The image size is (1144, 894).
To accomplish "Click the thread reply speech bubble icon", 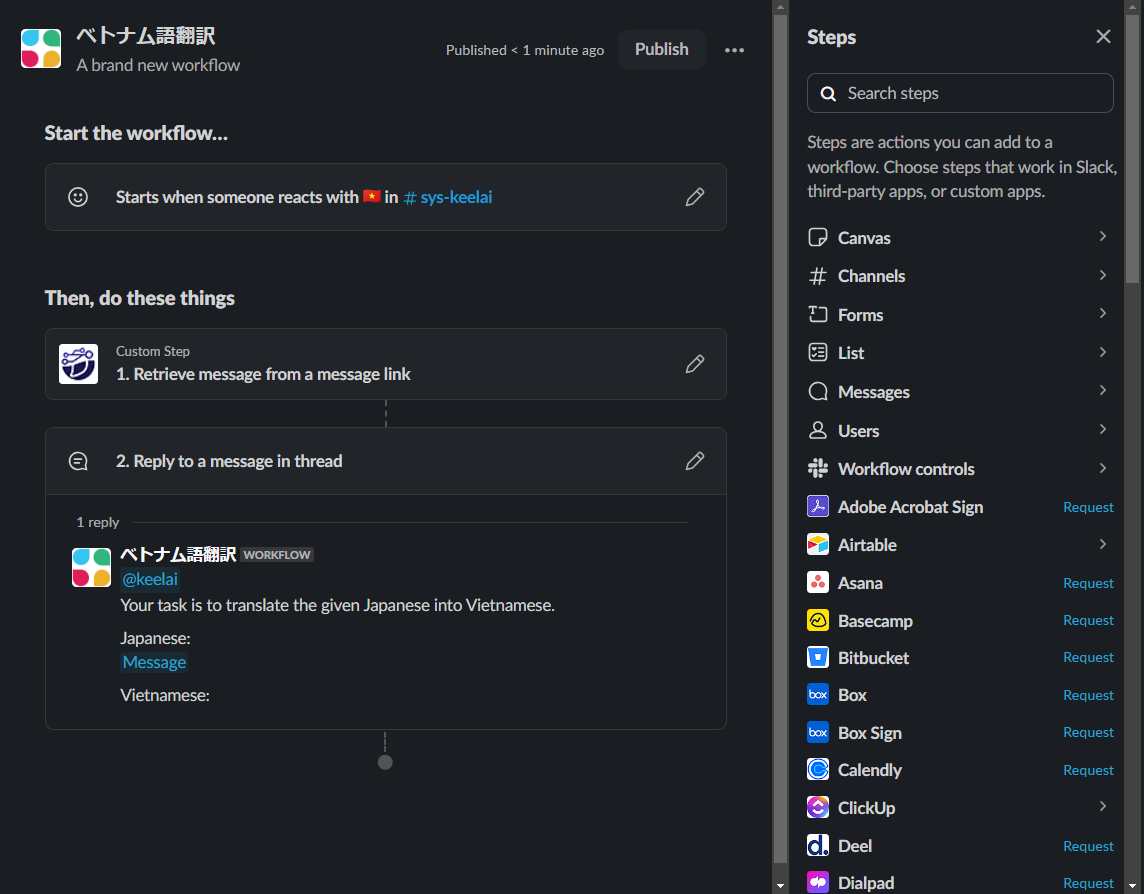I will click(78, 461).
